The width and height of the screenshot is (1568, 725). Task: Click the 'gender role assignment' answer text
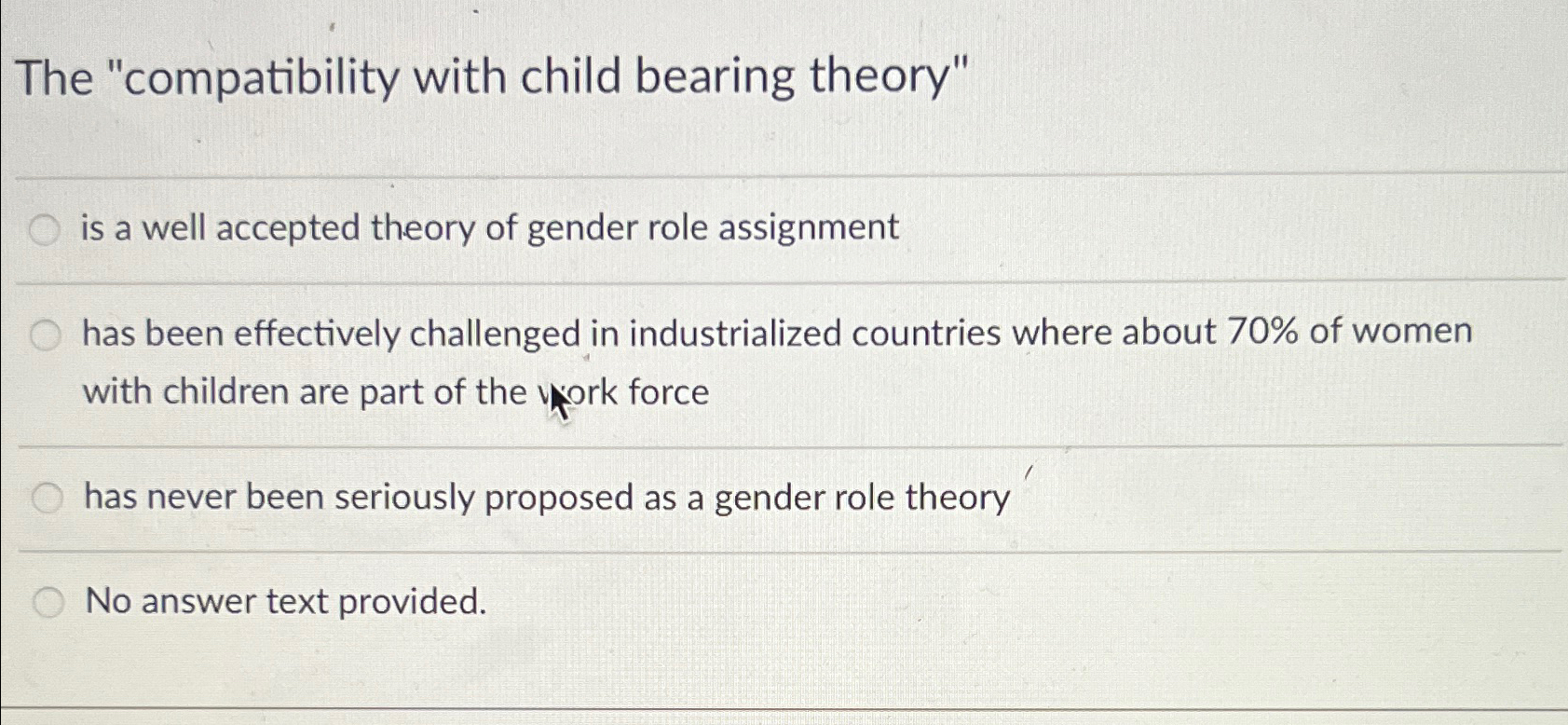(x=489, y=226)
